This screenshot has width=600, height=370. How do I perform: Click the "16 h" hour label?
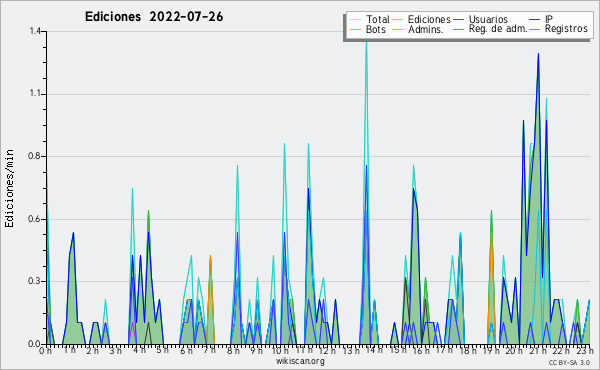421,351
